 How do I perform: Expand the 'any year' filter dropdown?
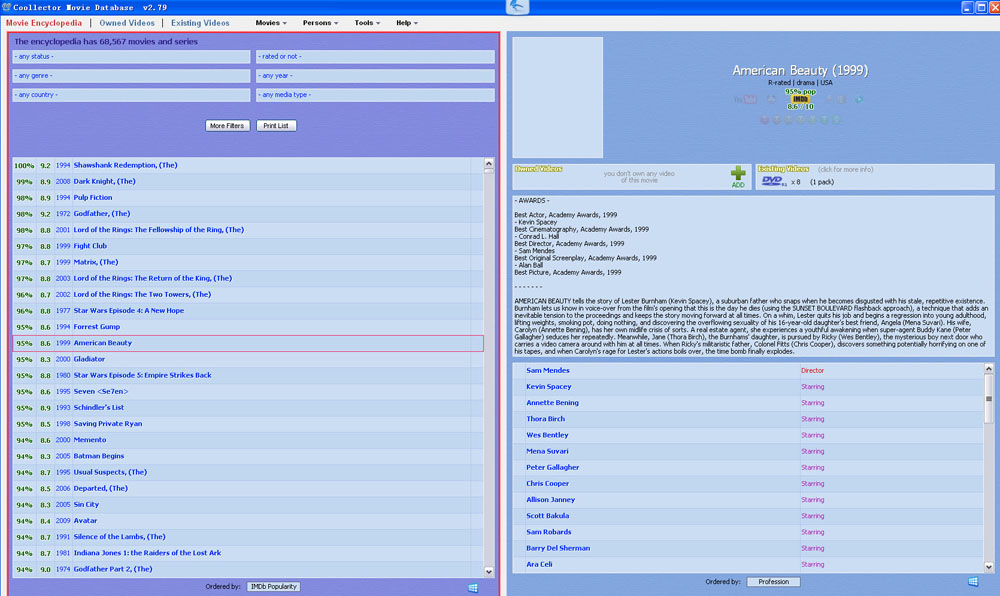pos(375,76)
